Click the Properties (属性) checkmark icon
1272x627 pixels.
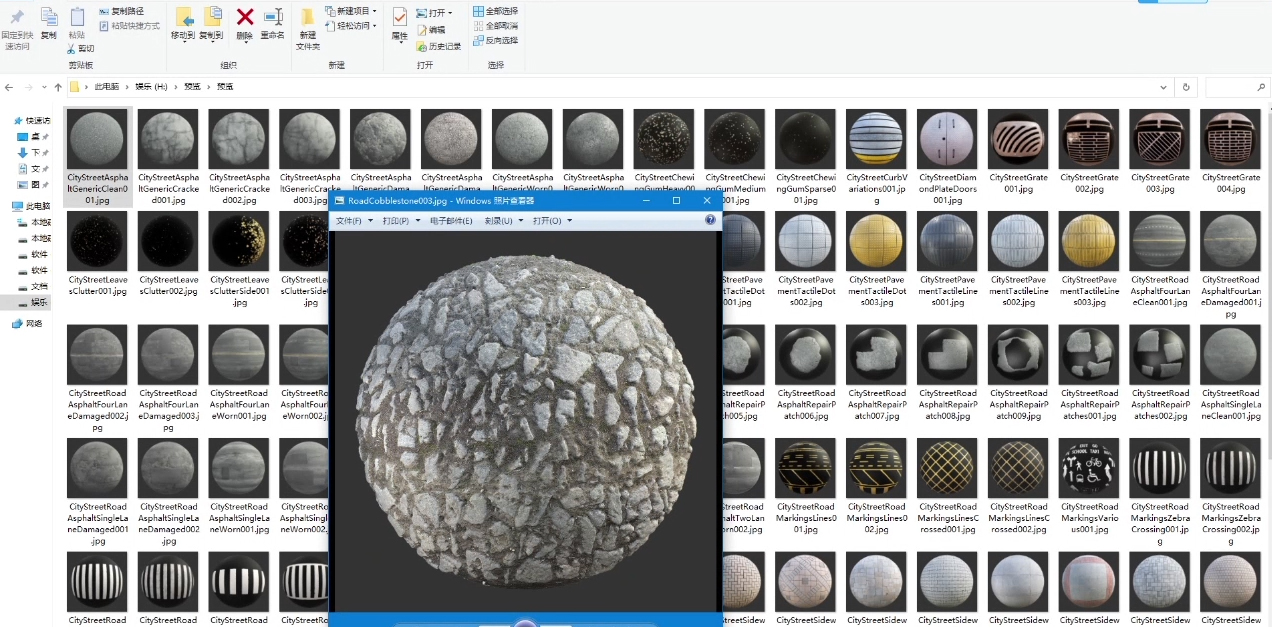[399, 17]
